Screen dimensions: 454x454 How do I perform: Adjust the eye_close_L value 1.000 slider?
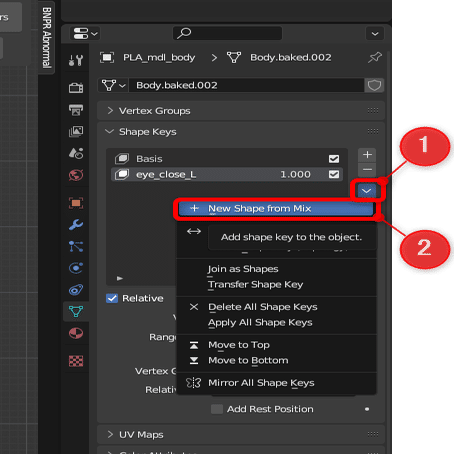[x=295, y=174]
